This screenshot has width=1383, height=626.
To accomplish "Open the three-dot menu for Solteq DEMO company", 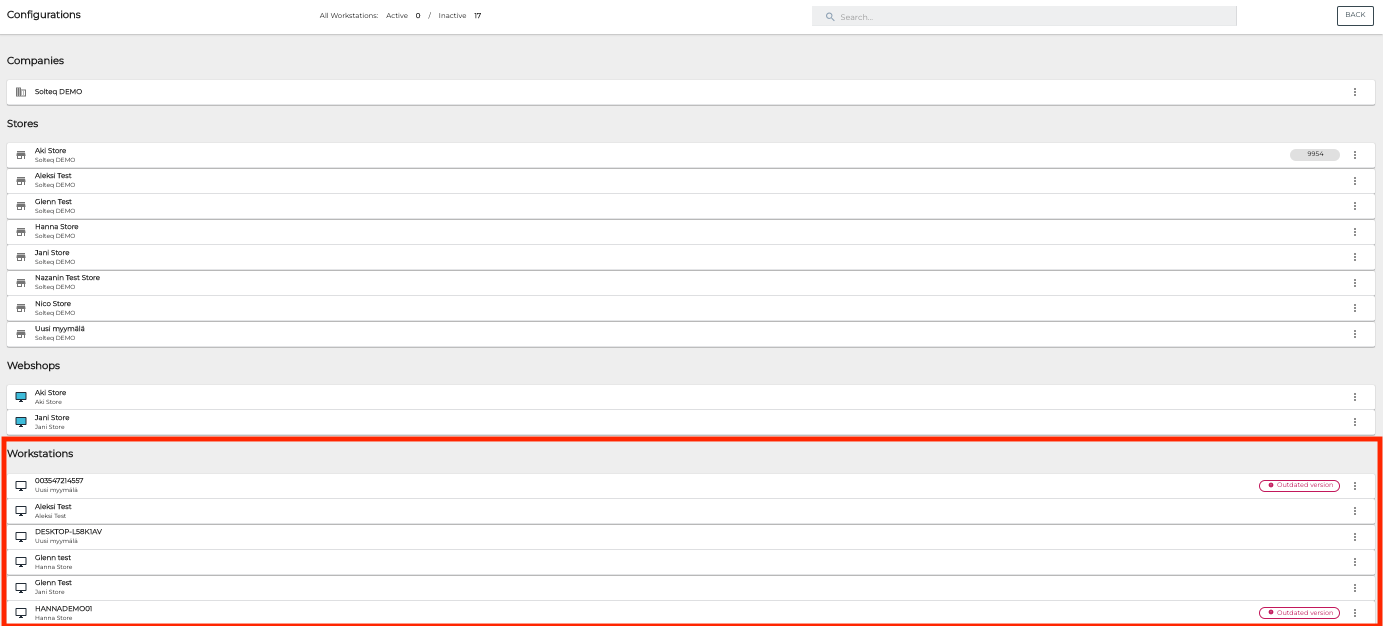I will click(1355, 92).
